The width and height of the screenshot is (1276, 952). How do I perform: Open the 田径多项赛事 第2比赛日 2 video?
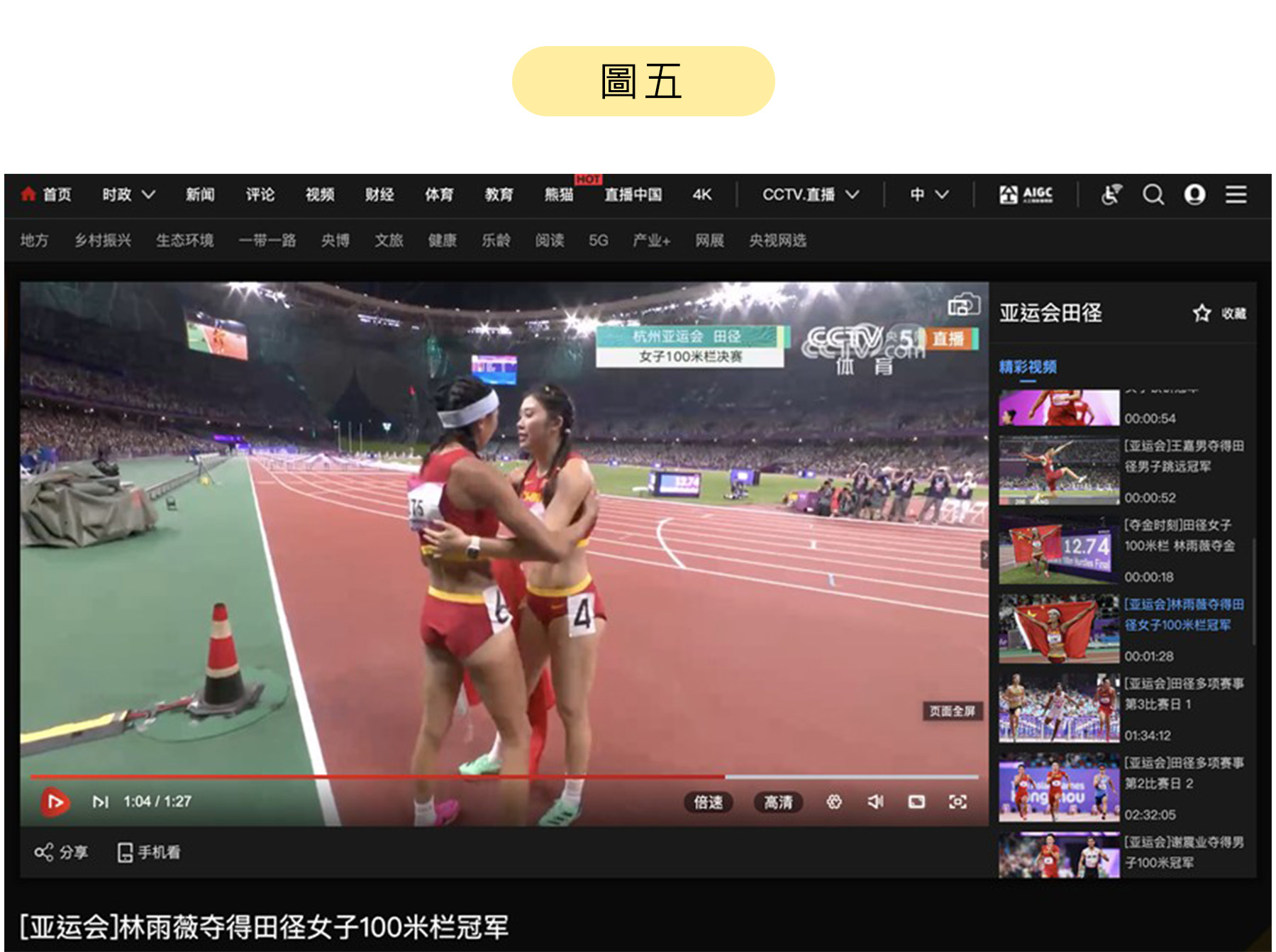click(1122, 787)
